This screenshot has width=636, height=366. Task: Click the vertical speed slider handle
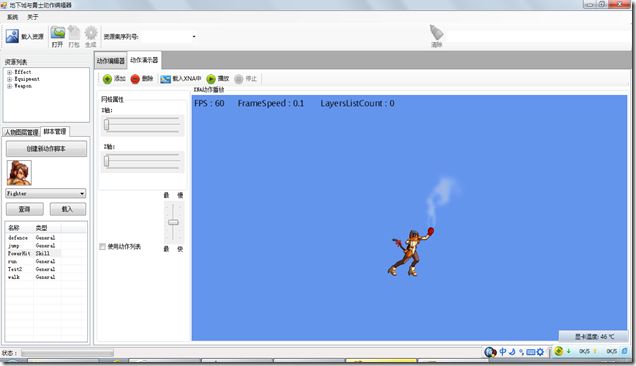point(173,222)
